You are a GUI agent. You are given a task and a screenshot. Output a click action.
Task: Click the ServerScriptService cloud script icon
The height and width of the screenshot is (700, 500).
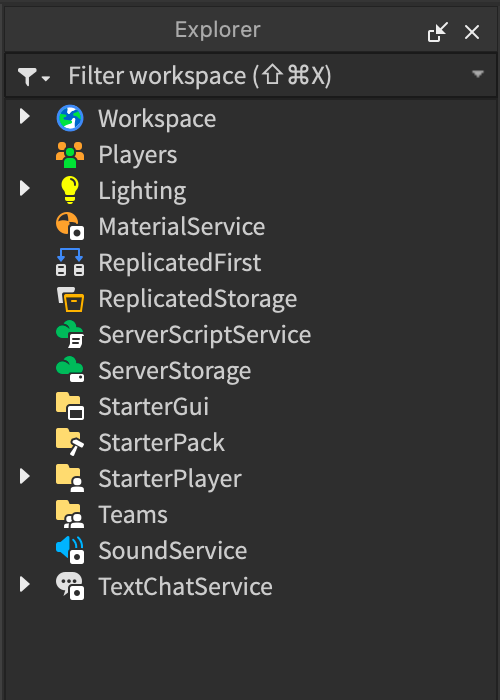coord(70,334)
